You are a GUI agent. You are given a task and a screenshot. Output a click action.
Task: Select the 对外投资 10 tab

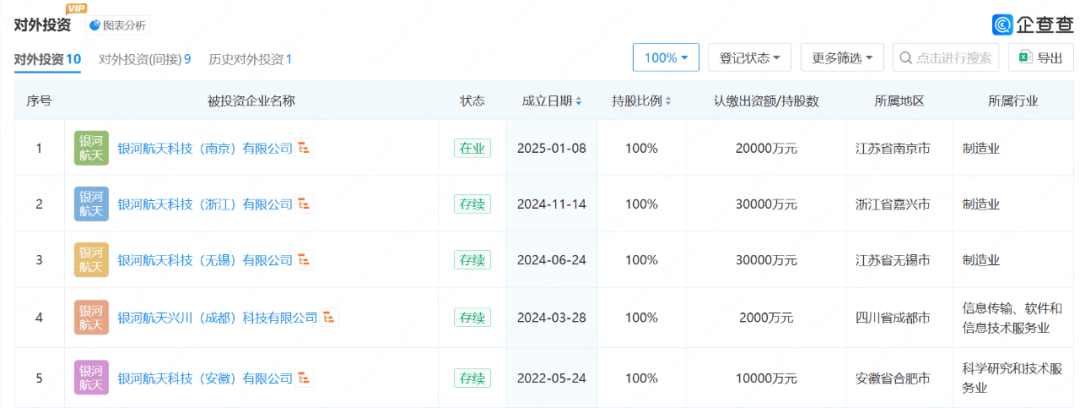click(x=48, y=59)
